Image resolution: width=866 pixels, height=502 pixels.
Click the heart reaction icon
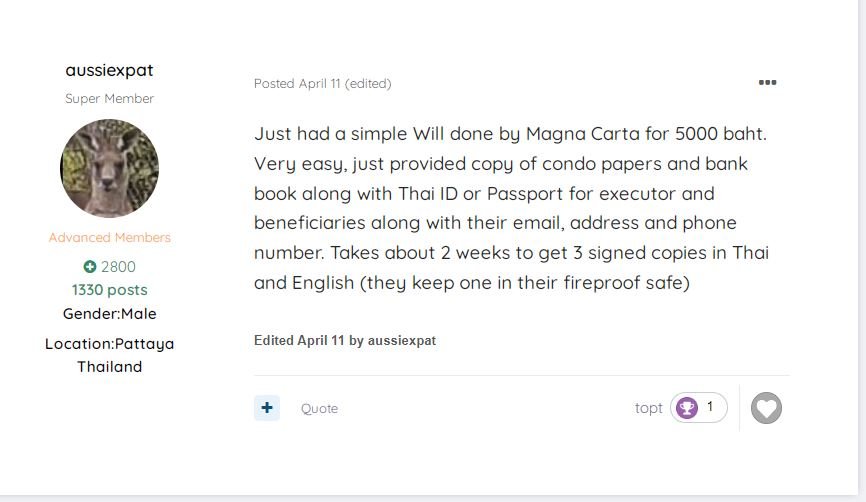[x=767, y=408]
